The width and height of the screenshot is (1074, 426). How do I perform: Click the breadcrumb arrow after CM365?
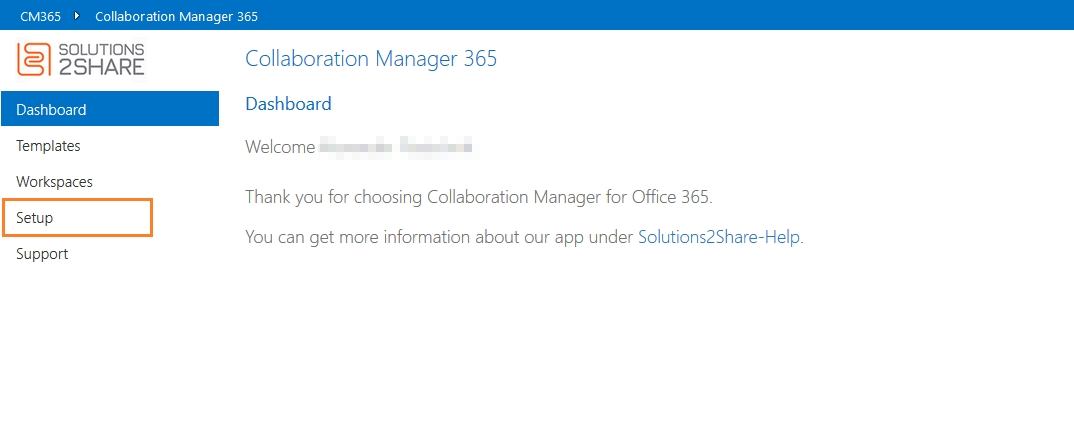click(77, 15)
